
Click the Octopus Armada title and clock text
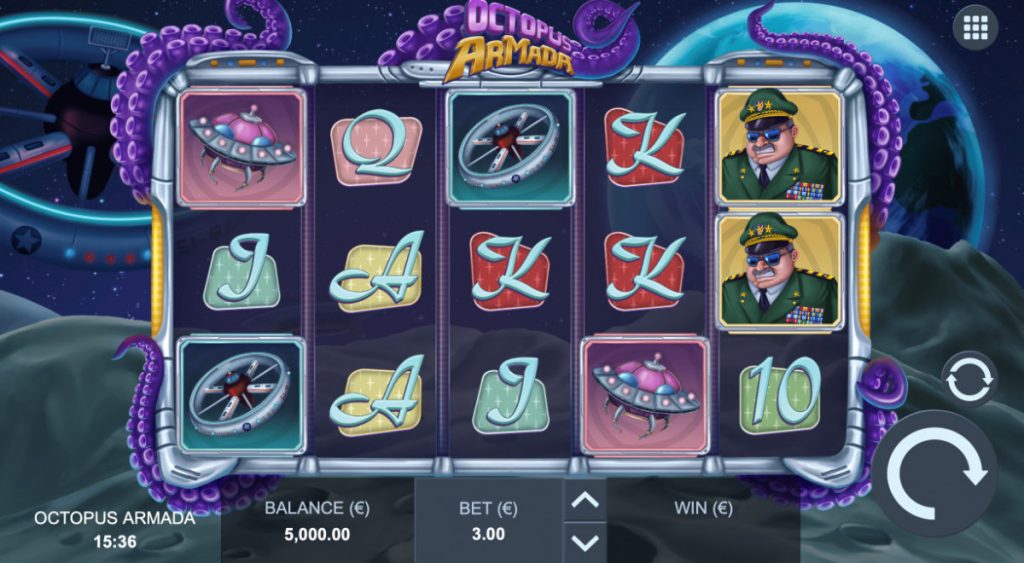[x=114, y=529]
